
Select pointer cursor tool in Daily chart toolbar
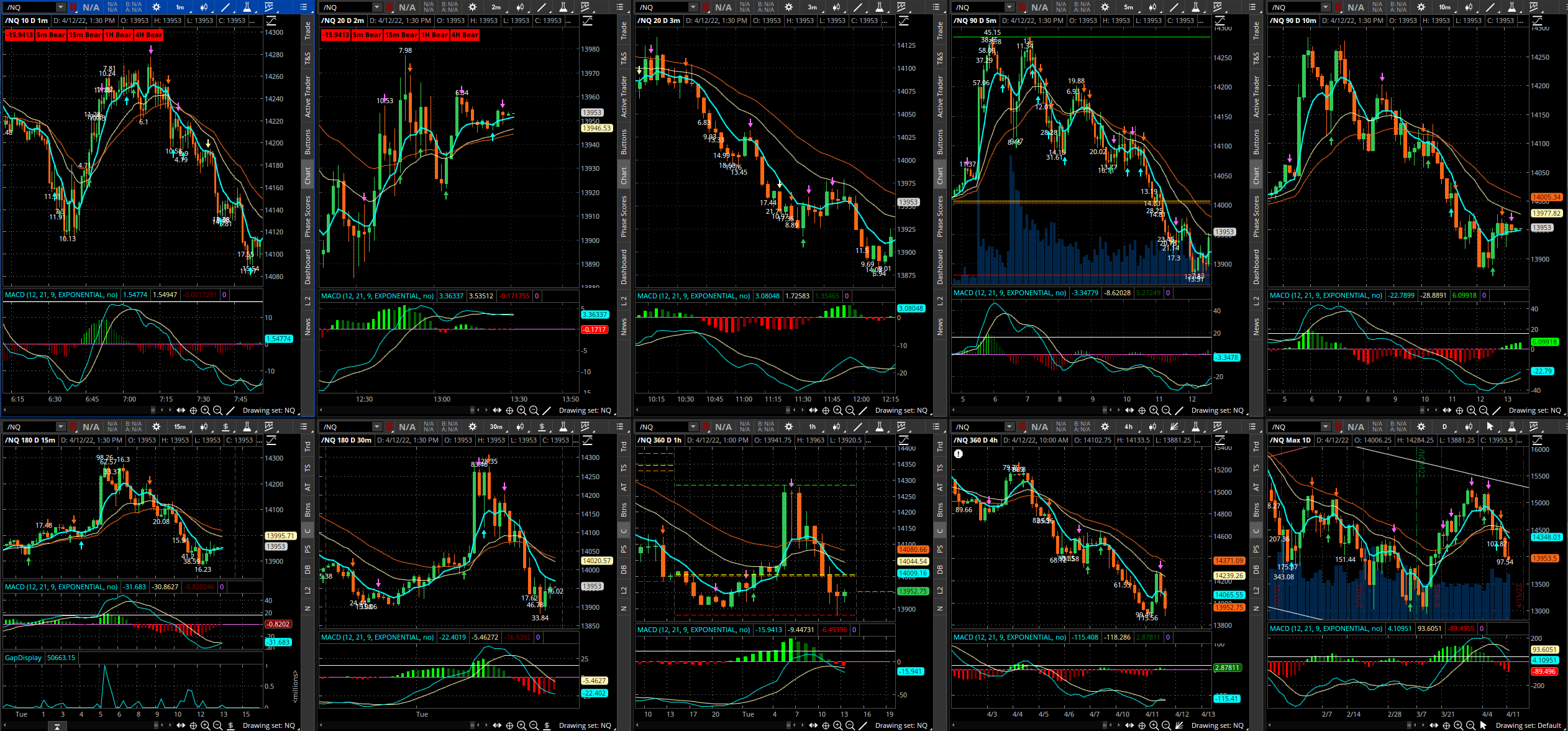pos(1490,427)
